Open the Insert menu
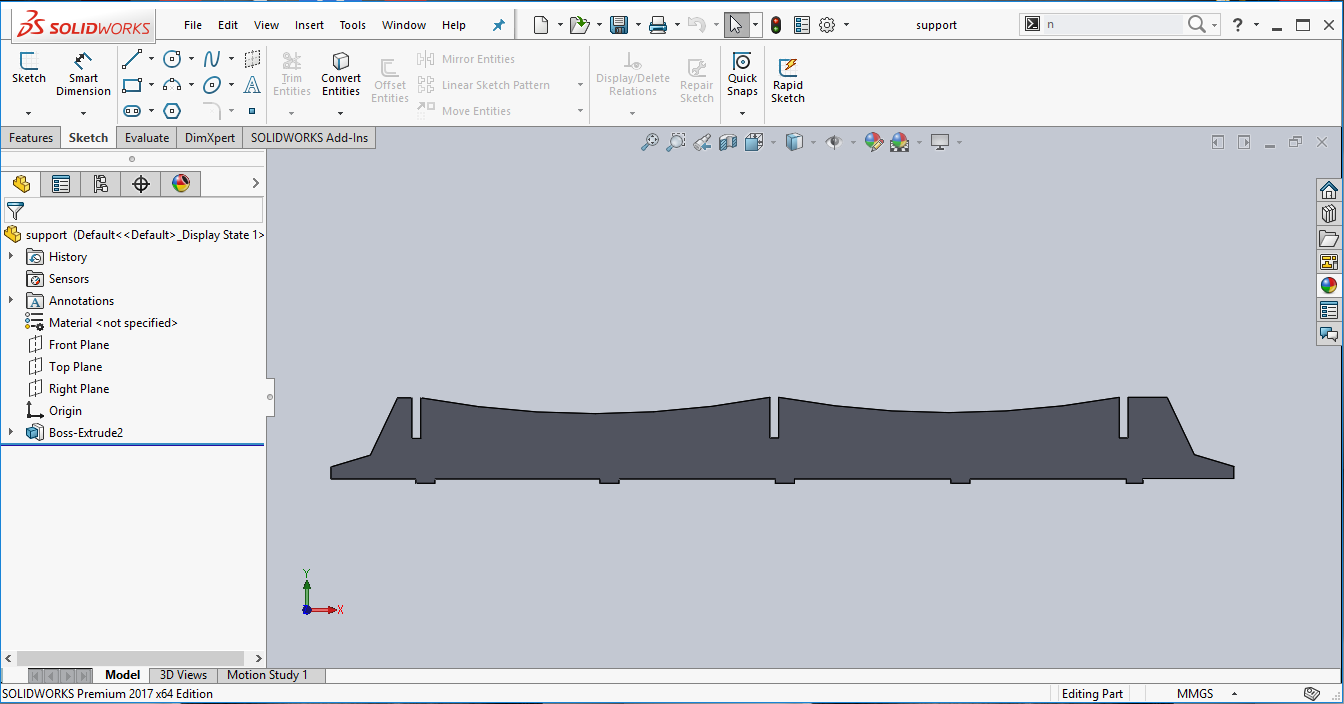 pyautogui.click(x=309, y=25)
